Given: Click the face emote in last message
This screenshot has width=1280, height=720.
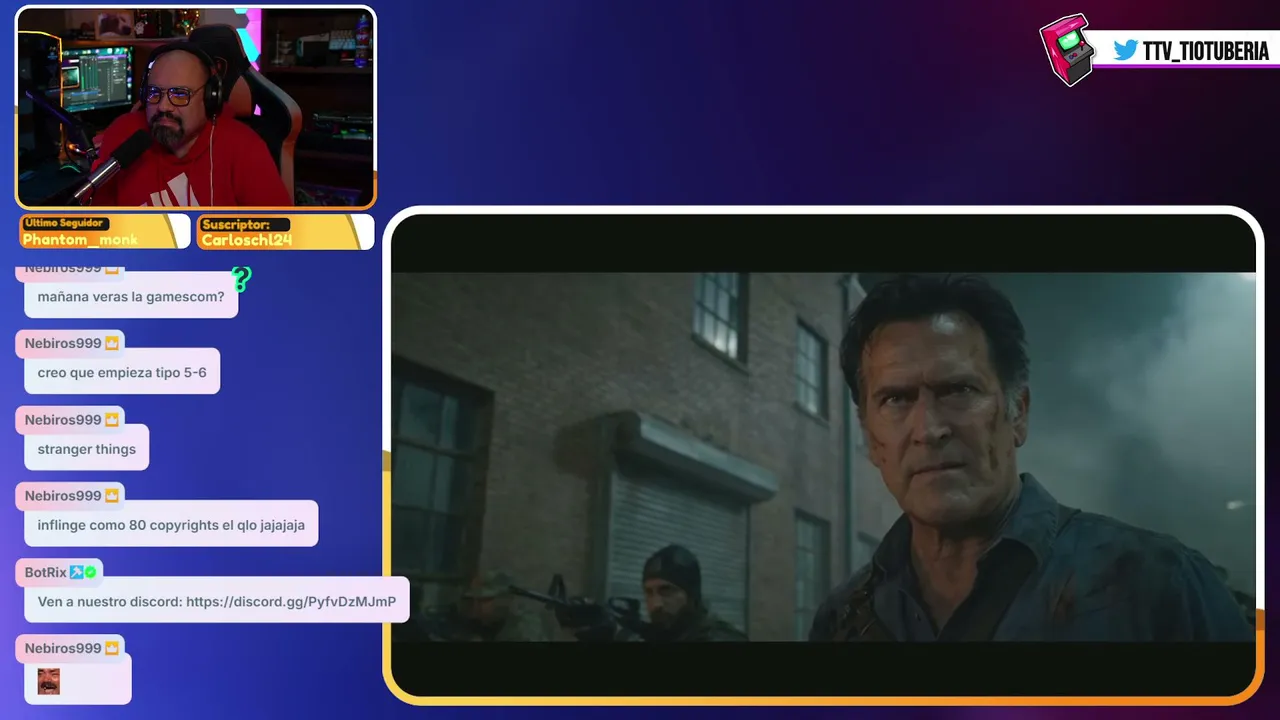Looking at the screenshot, I should [49, 682].
